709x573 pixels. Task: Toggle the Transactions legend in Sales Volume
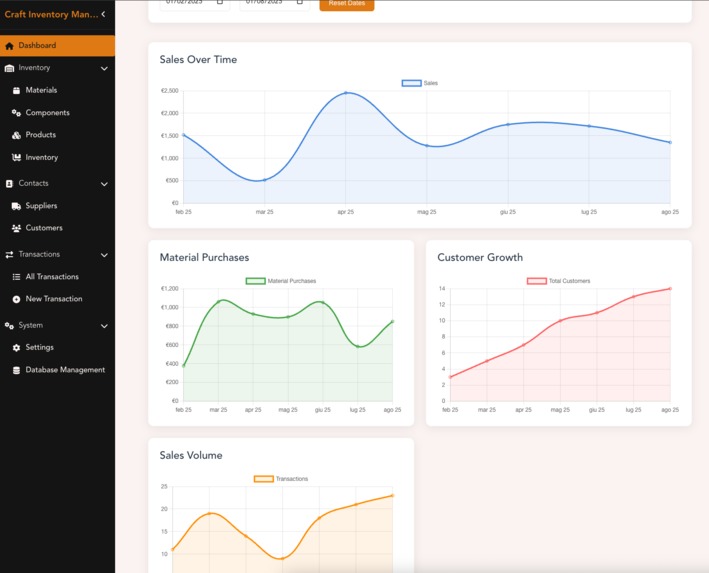point(281,479)
